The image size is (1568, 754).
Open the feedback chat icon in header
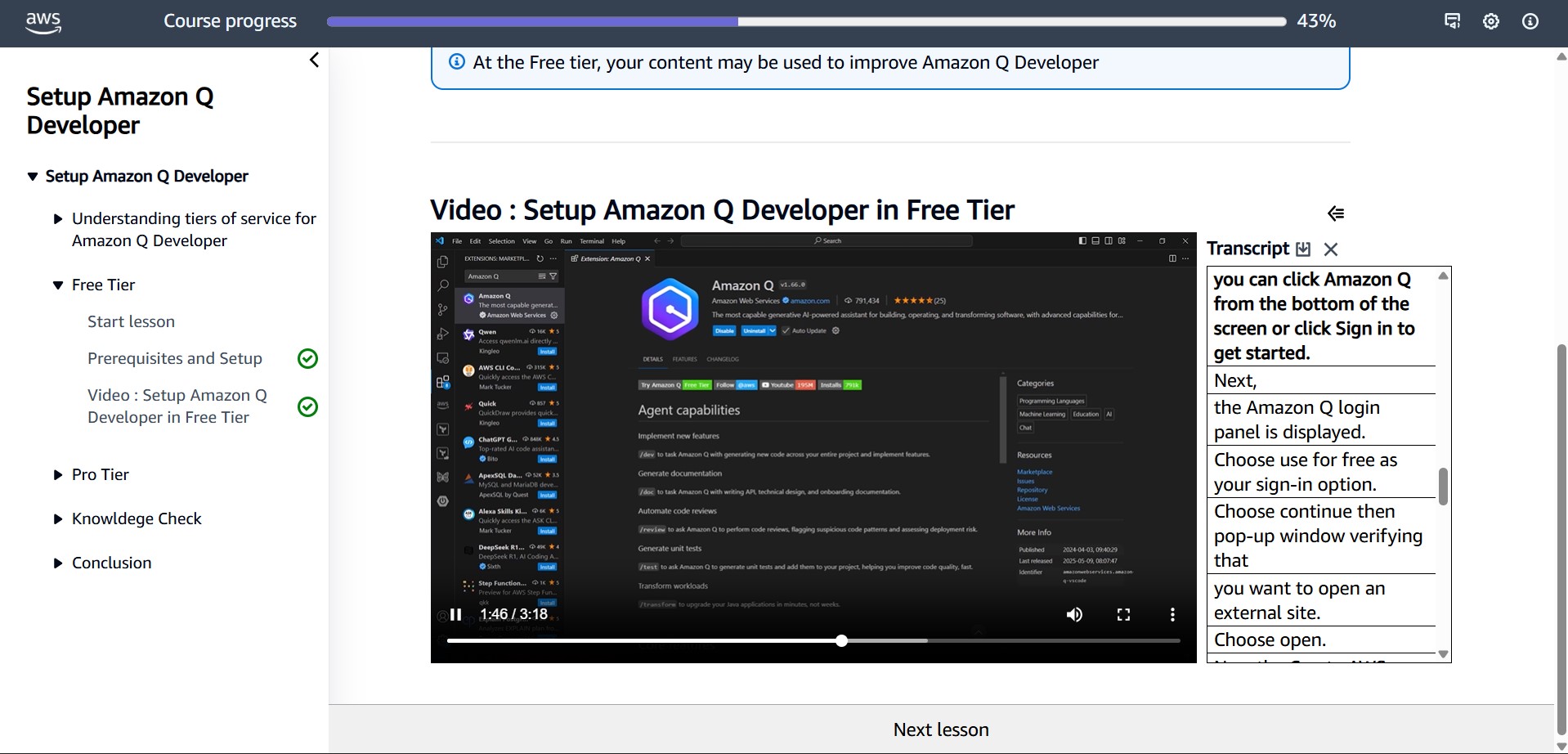pos(1452,21)
